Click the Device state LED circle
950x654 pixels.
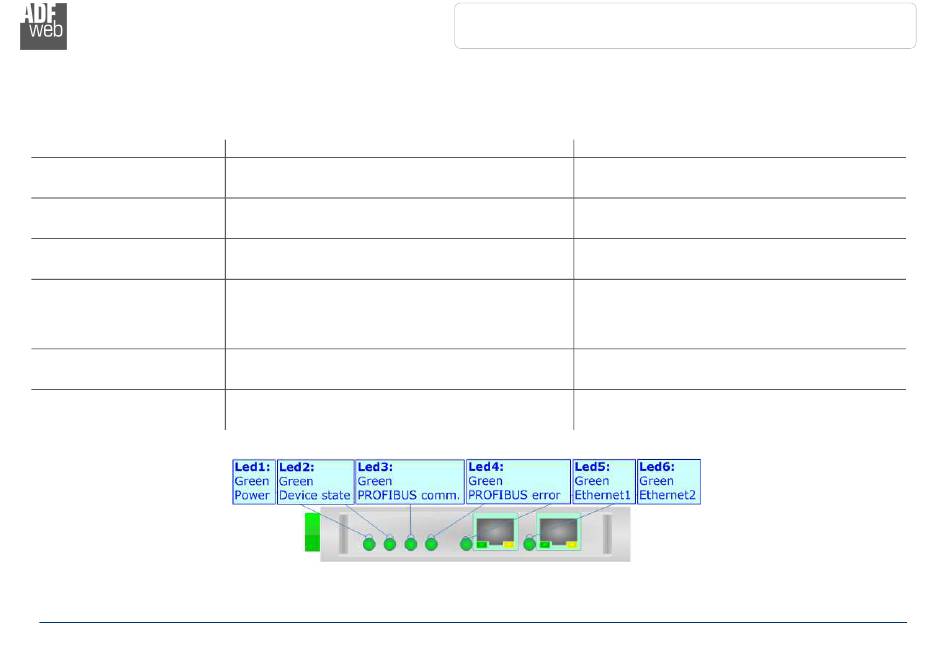tap(390, 544)
